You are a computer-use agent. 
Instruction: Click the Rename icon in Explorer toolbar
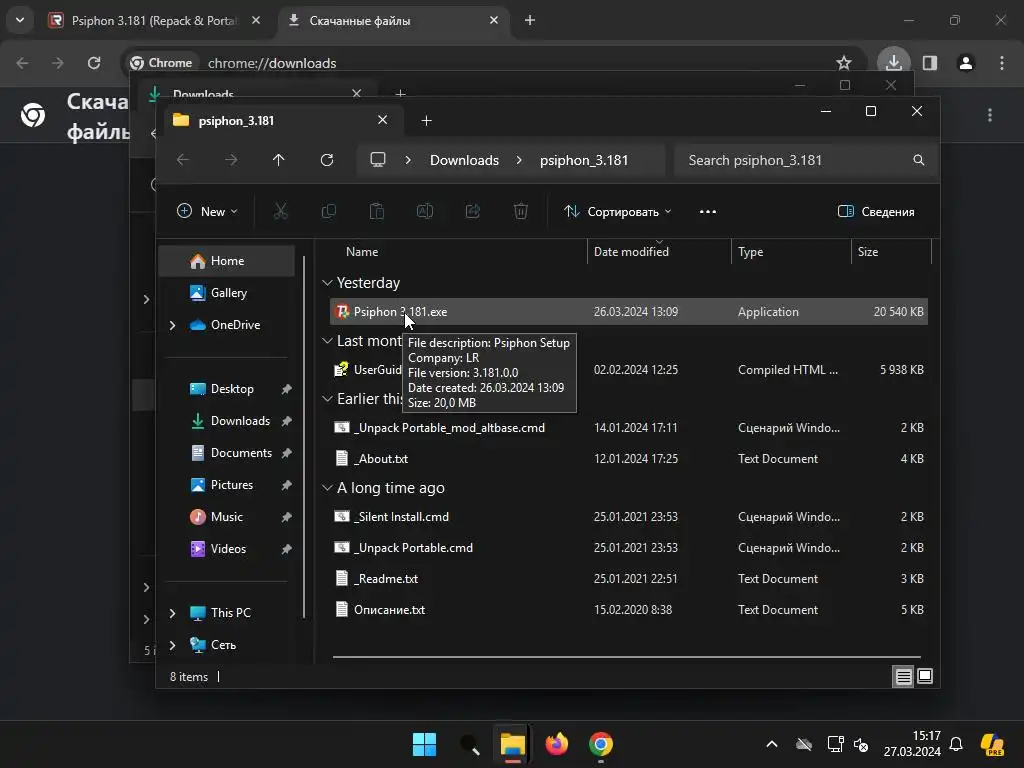click(x=425, y=212)
